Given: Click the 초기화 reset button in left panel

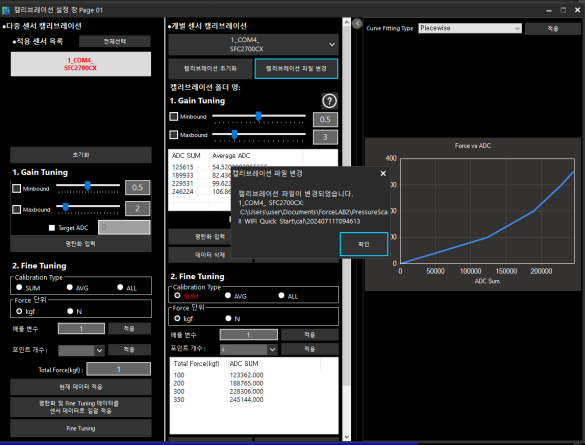Looking at the screenshot, I should pos(81,155).
